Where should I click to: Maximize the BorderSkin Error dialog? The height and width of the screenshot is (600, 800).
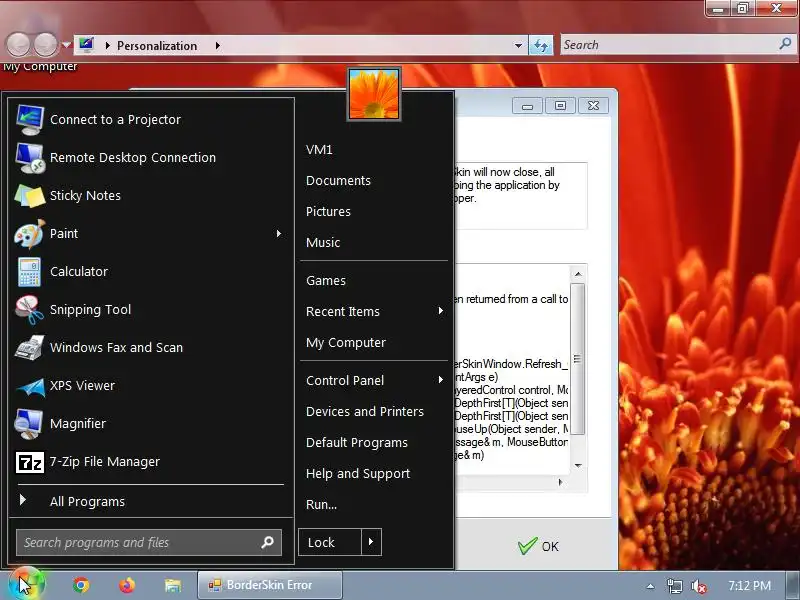(560, 106)
